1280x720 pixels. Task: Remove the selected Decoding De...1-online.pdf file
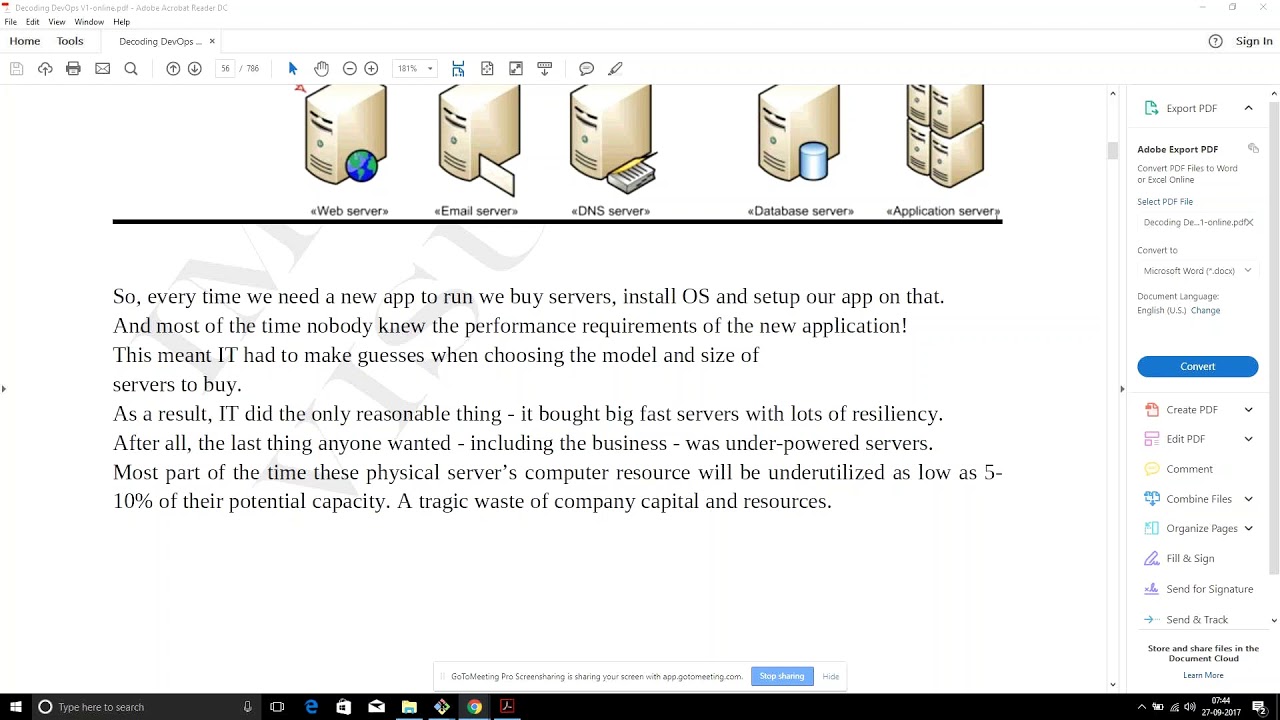pyautogui.click(x=1249, y=222)
